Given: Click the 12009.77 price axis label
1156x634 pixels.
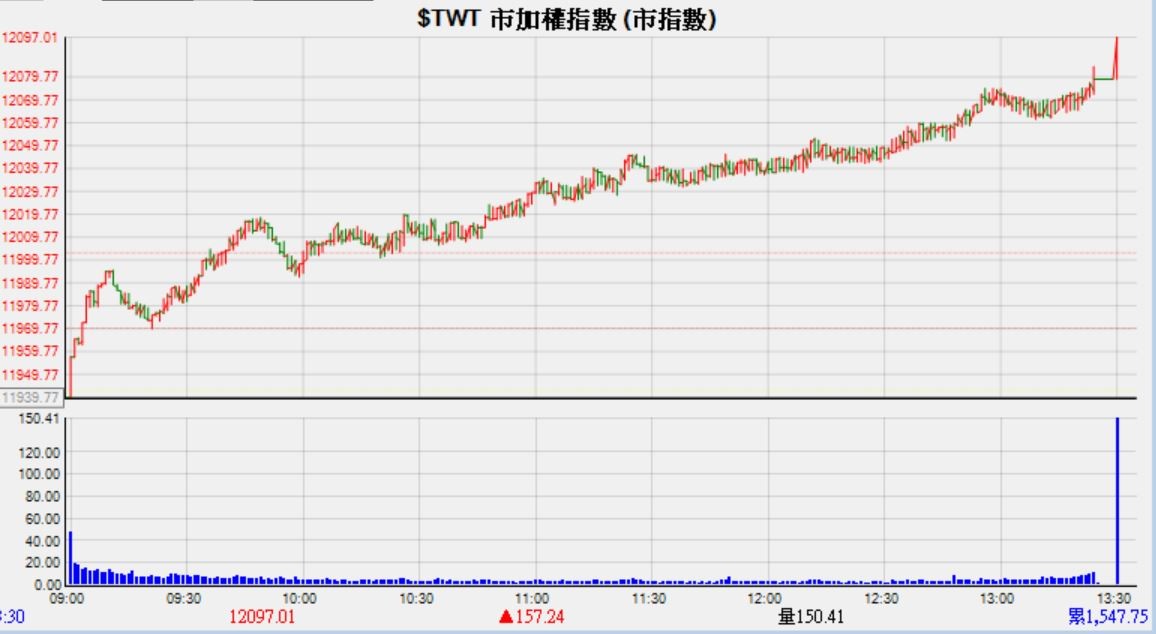Looking at the screenshot, I should [30, 237].
